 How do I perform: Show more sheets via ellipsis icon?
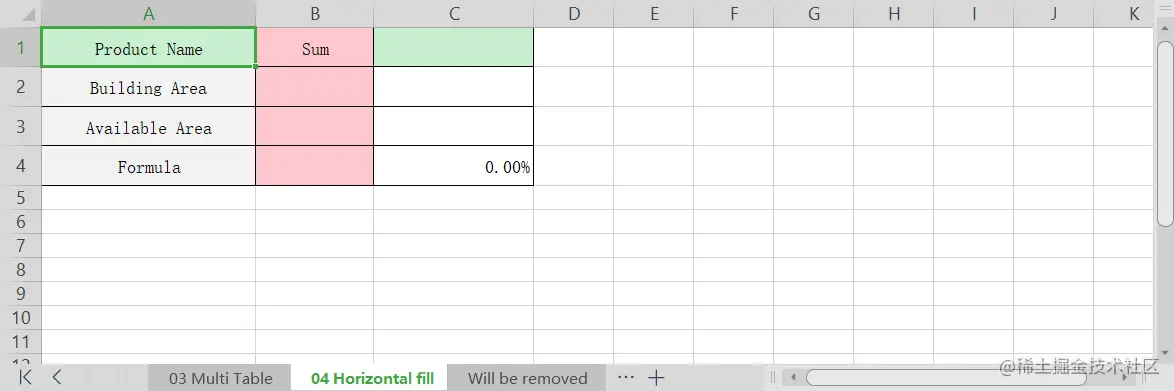pyautogui.click(x=626, y=377)
